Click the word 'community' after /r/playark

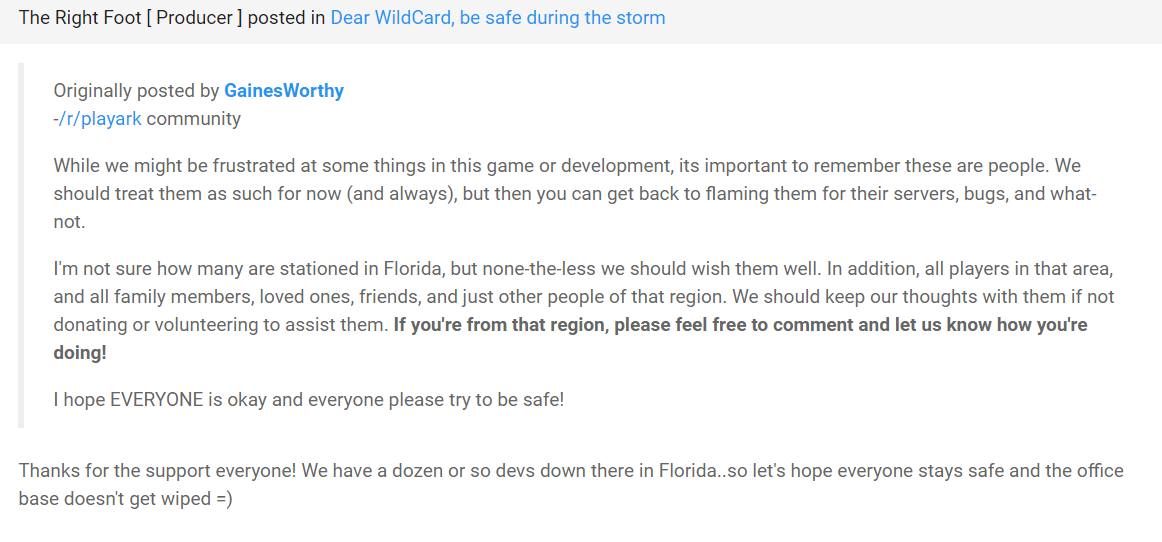tap(193, 119)
